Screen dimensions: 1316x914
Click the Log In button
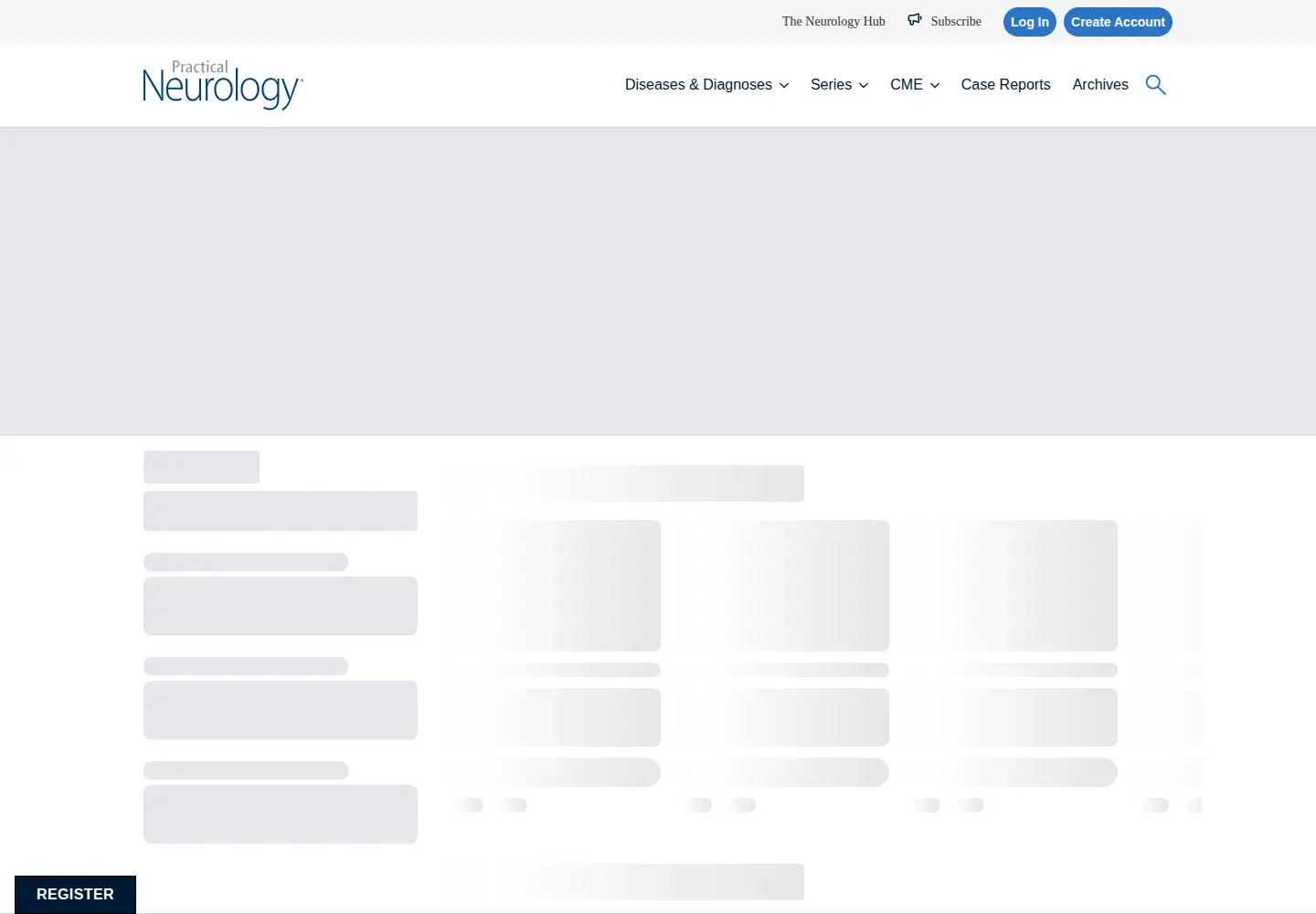click(1030, 22)
